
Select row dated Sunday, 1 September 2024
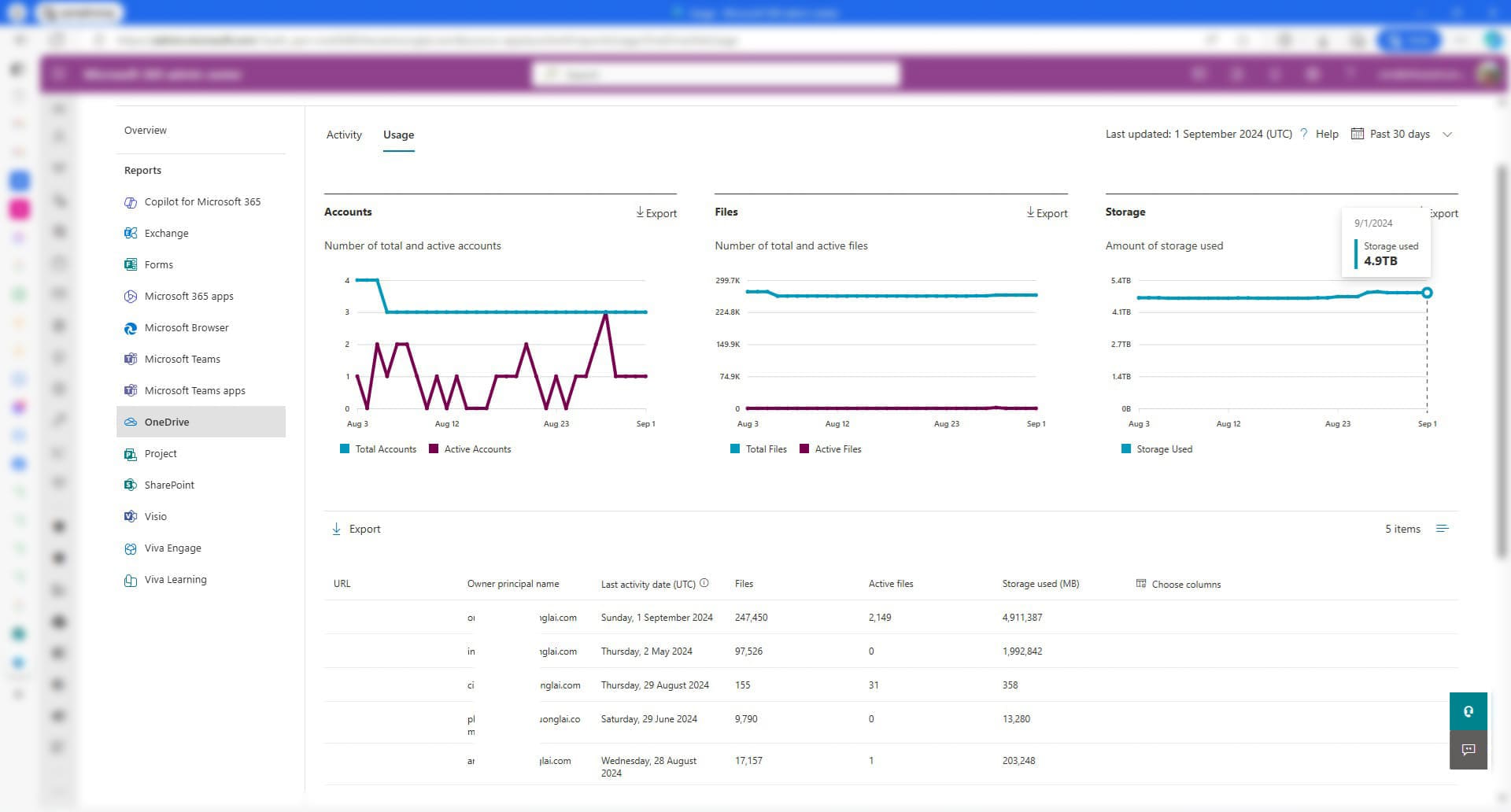click(891, 618)
